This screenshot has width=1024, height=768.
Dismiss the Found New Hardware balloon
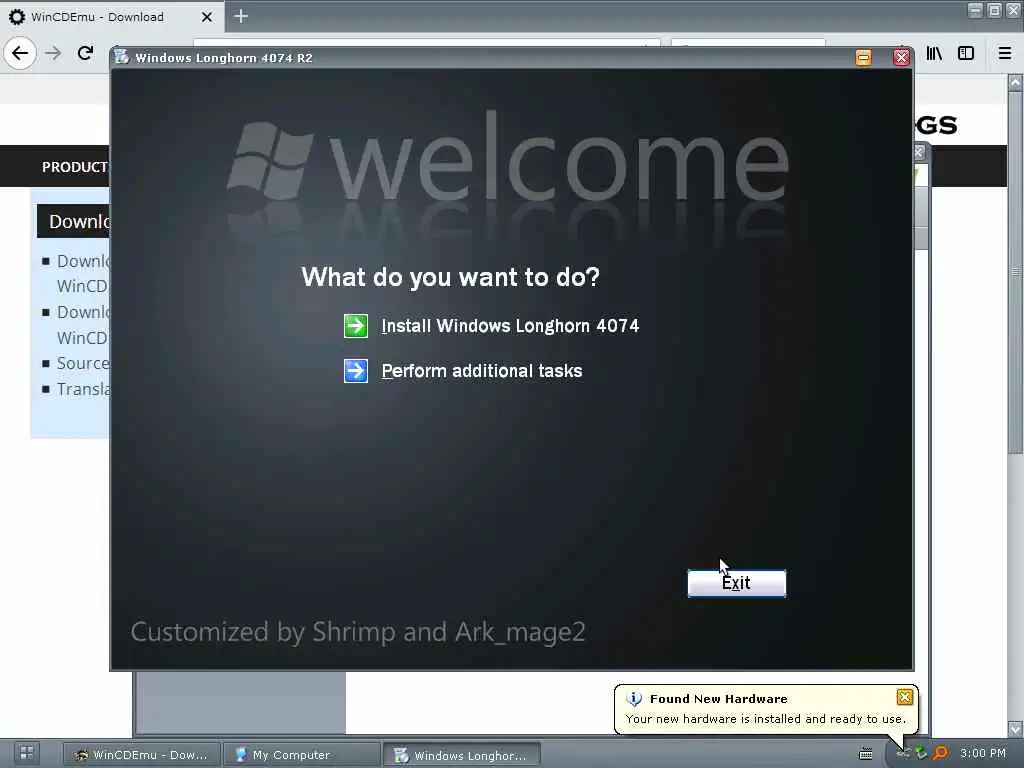(x=904, y=697)
